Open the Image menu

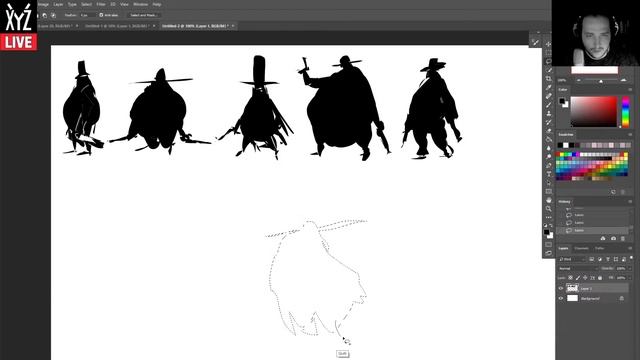coord(43,4)
